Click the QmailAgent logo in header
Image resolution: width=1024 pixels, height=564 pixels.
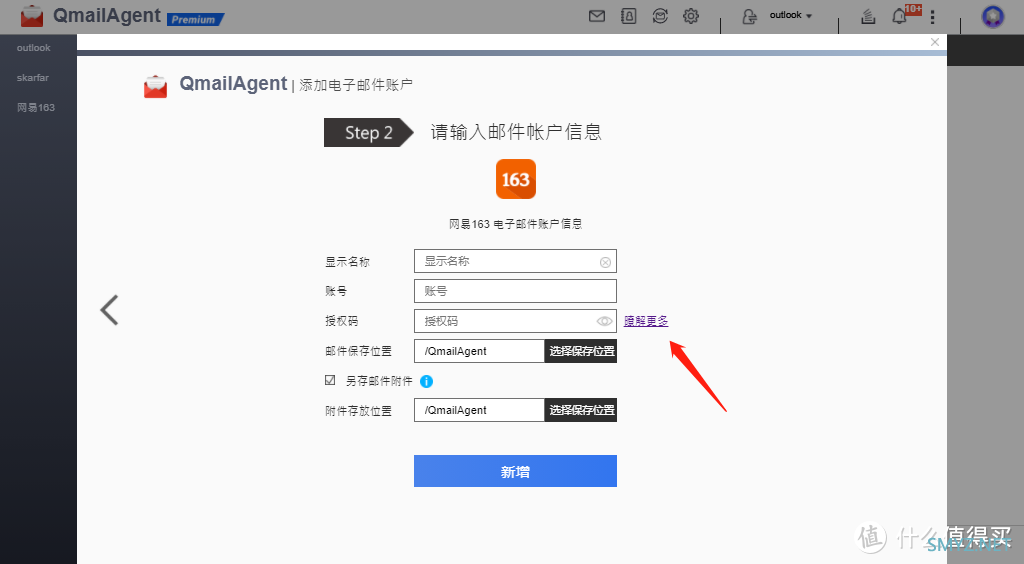click(31, 16)
